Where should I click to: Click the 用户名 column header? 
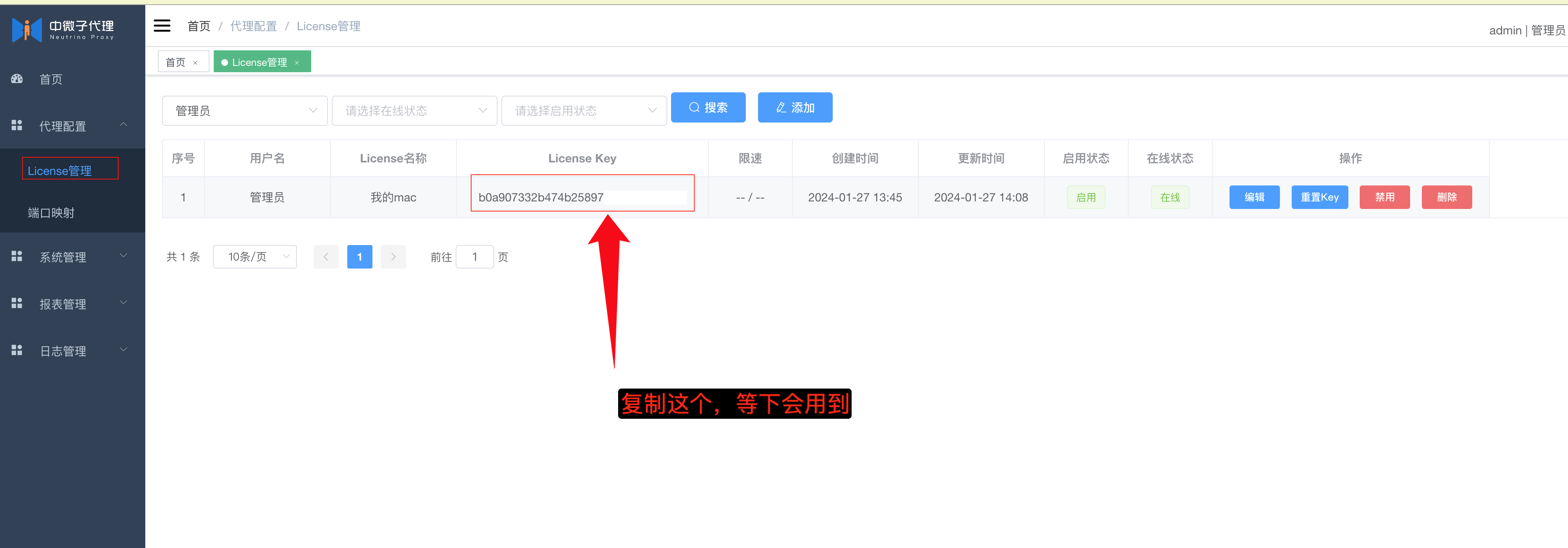267,158
